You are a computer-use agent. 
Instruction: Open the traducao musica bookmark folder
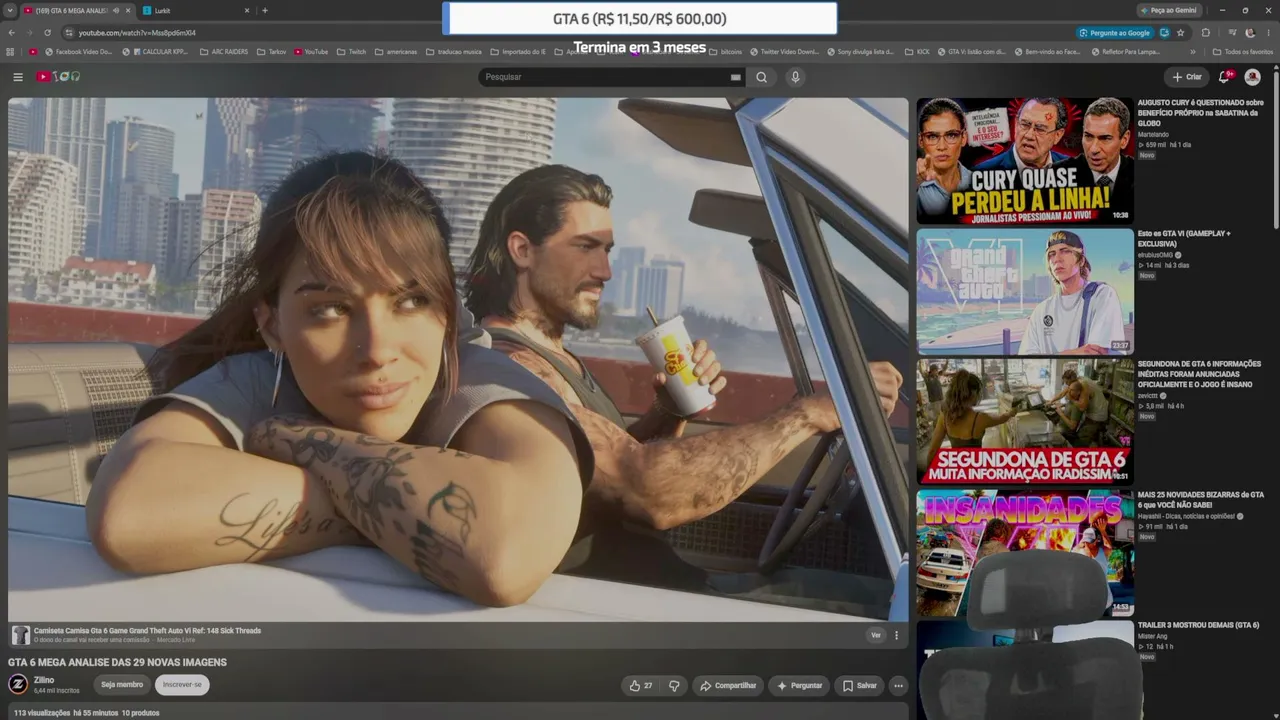(453, 52)
